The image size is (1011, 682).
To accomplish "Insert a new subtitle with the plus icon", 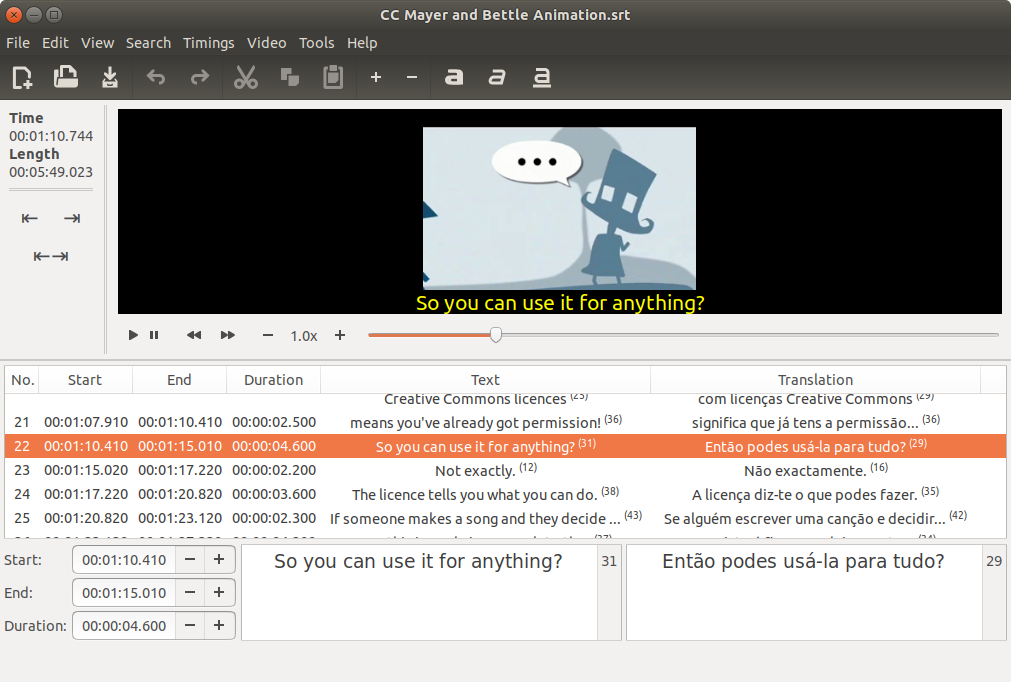I will [375, 77].
